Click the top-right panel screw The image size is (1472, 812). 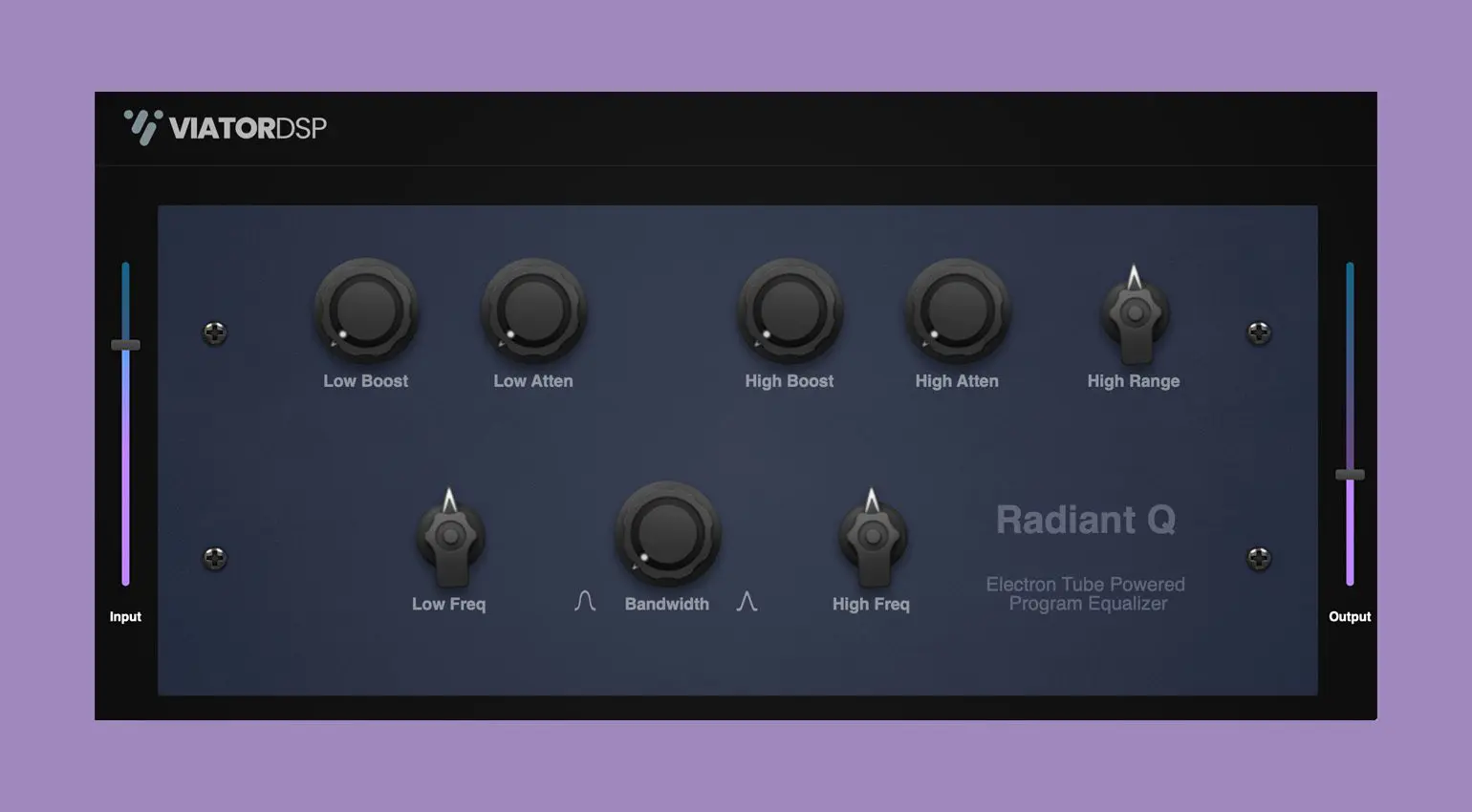coord(1259,332)
